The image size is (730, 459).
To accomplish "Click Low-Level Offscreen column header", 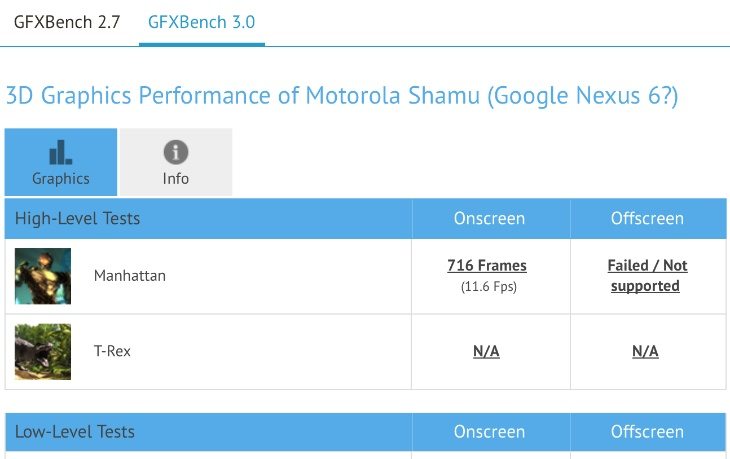I will coord(647,432).
